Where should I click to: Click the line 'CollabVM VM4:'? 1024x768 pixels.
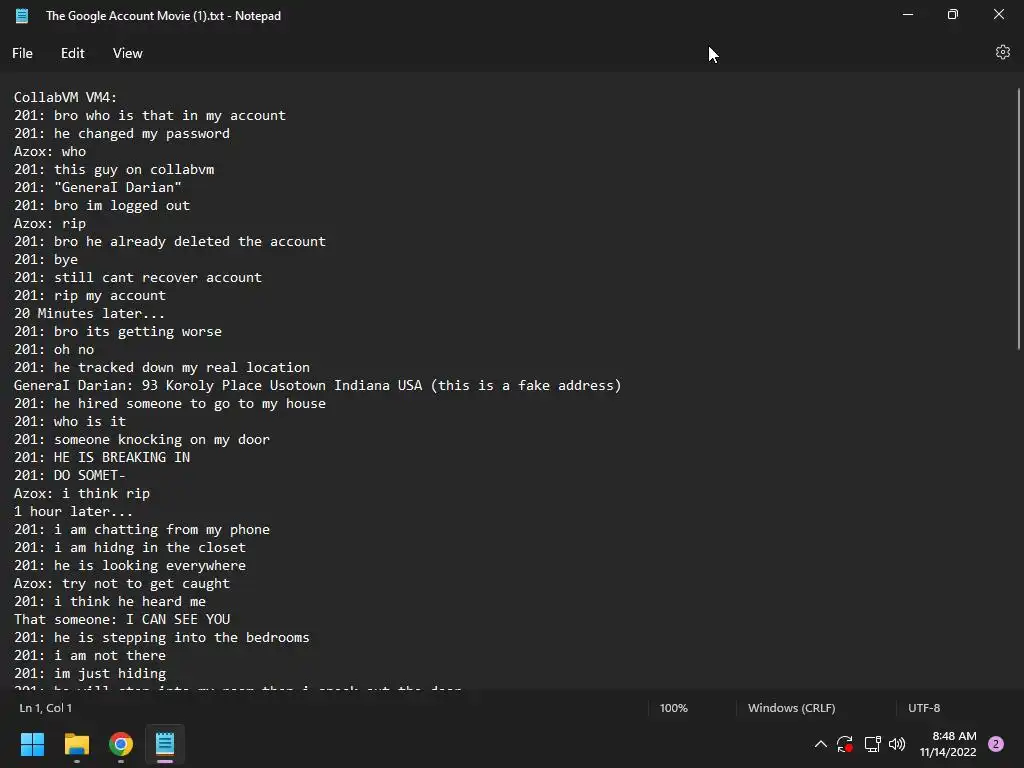65,97
